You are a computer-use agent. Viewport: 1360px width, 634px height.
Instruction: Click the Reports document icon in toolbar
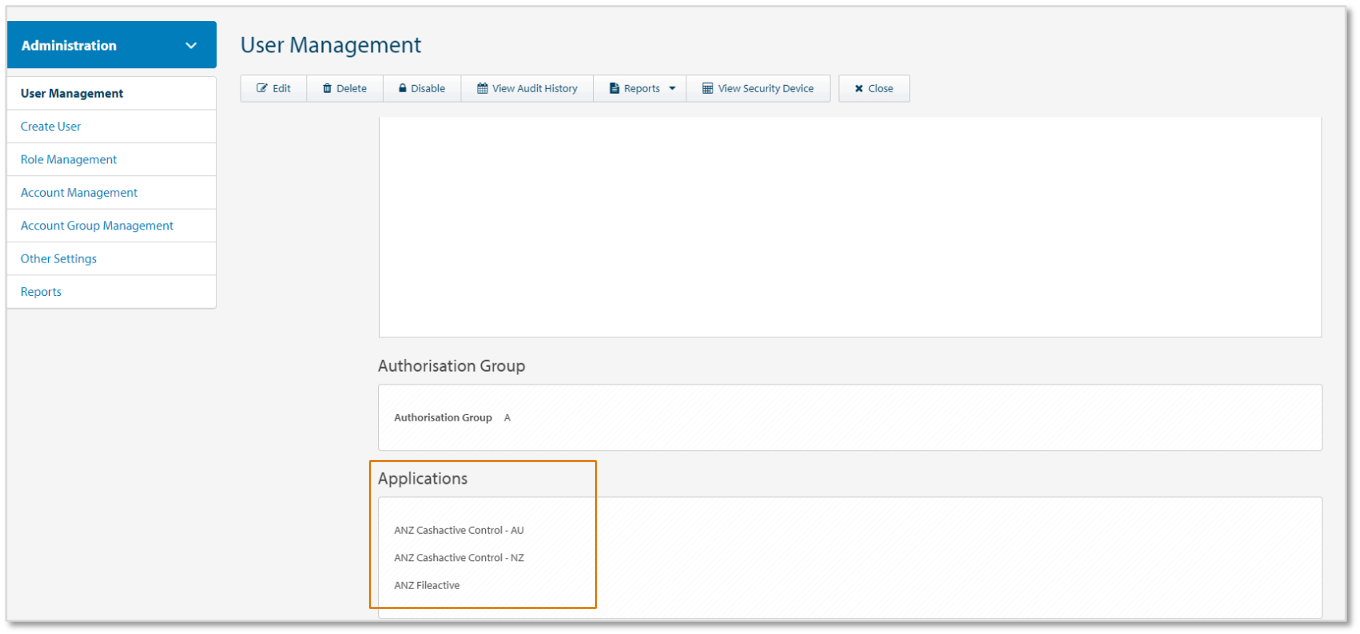[615, 89]
